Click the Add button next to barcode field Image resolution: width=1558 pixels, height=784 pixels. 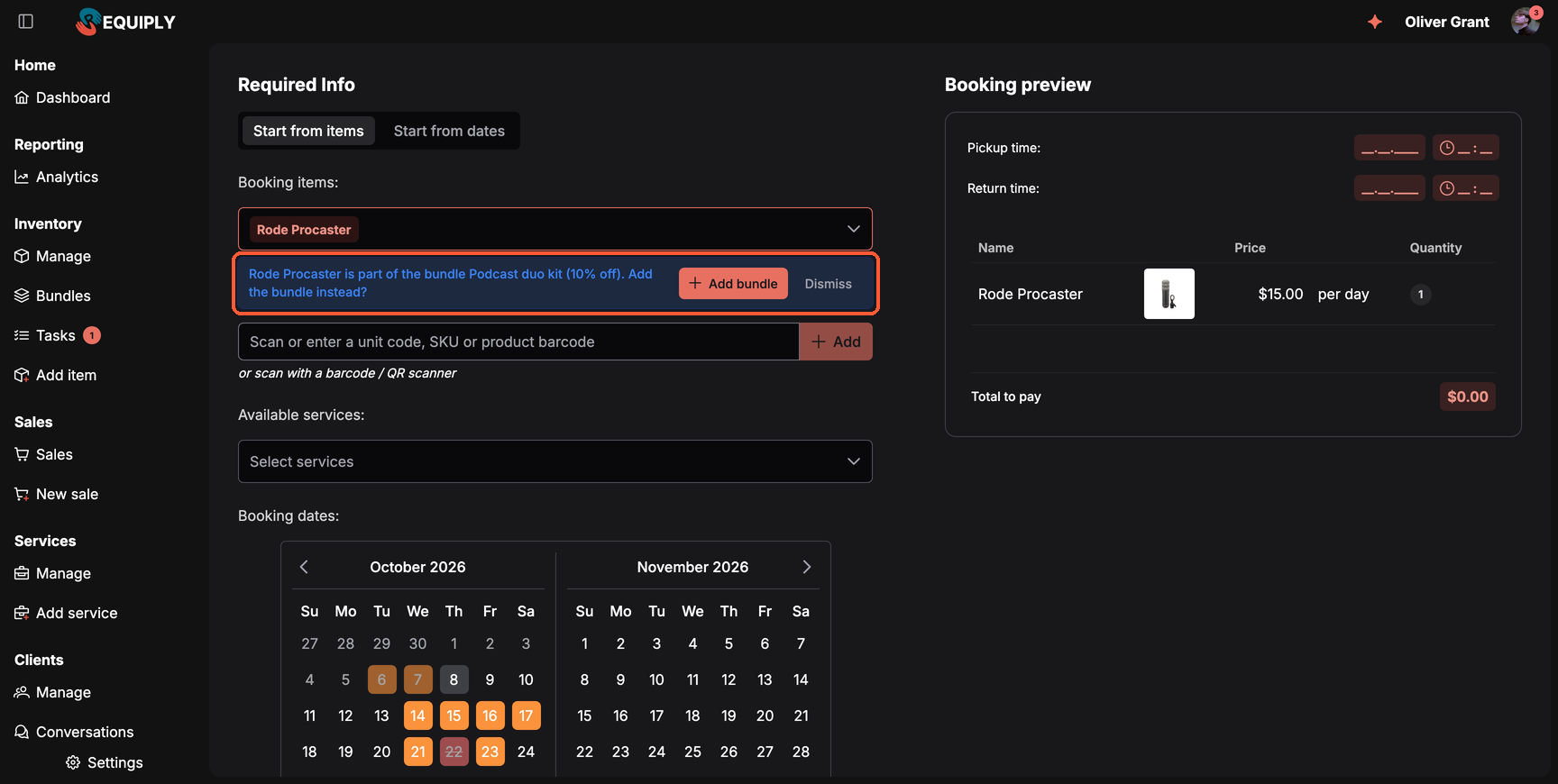coord(836,342)
